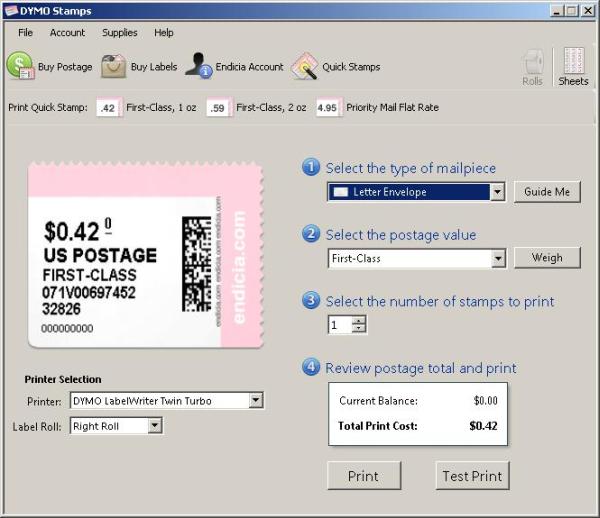Click the 'Priority Mail Flat Rate' label
Screen dimensions: 600x518
[393, 108]
